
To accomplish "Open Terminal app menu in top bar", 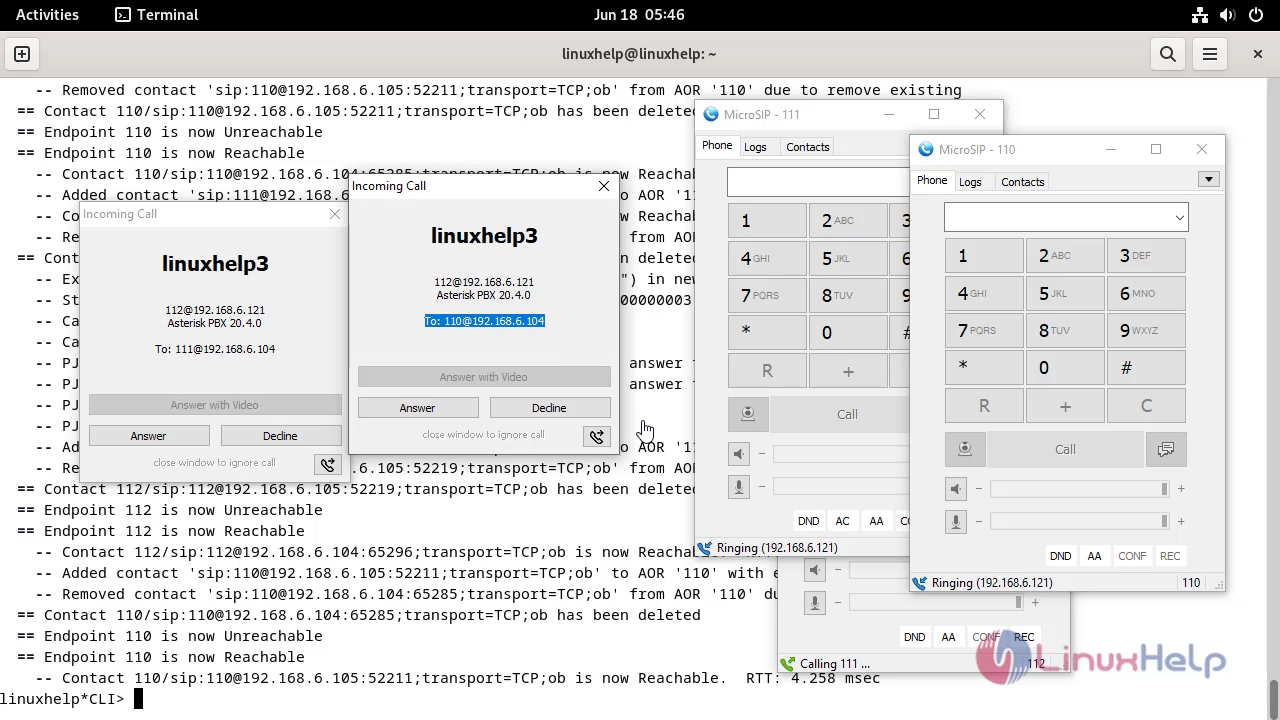I will 157,15.
